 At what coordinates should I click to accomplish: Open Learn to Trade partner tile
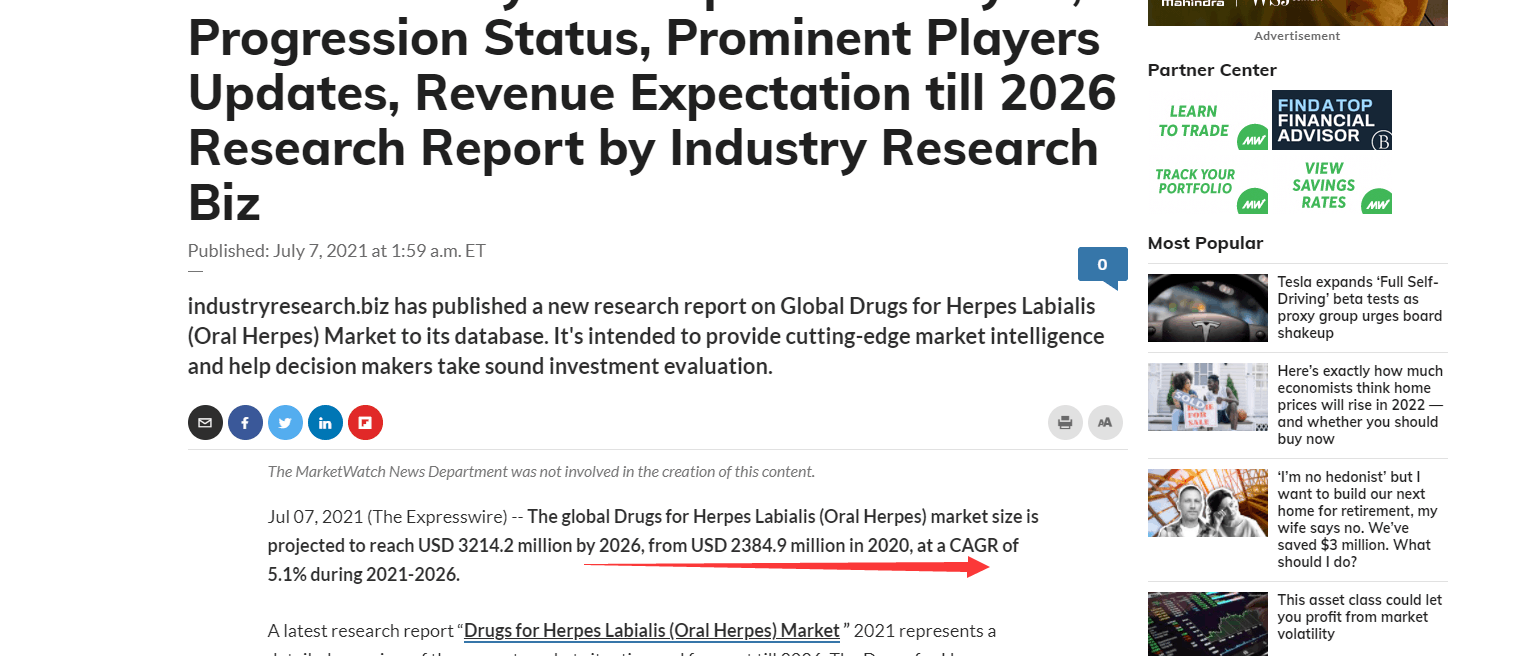(x=1209, y=121)
